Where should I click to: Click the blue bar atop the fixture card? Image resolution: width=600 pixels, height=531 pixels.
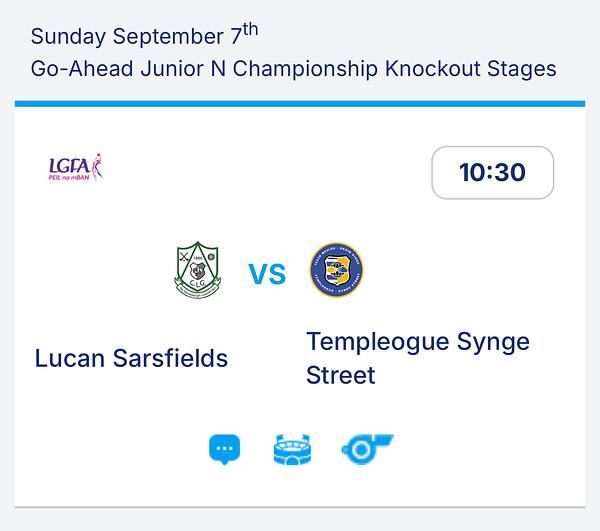[x=300, y=104]
